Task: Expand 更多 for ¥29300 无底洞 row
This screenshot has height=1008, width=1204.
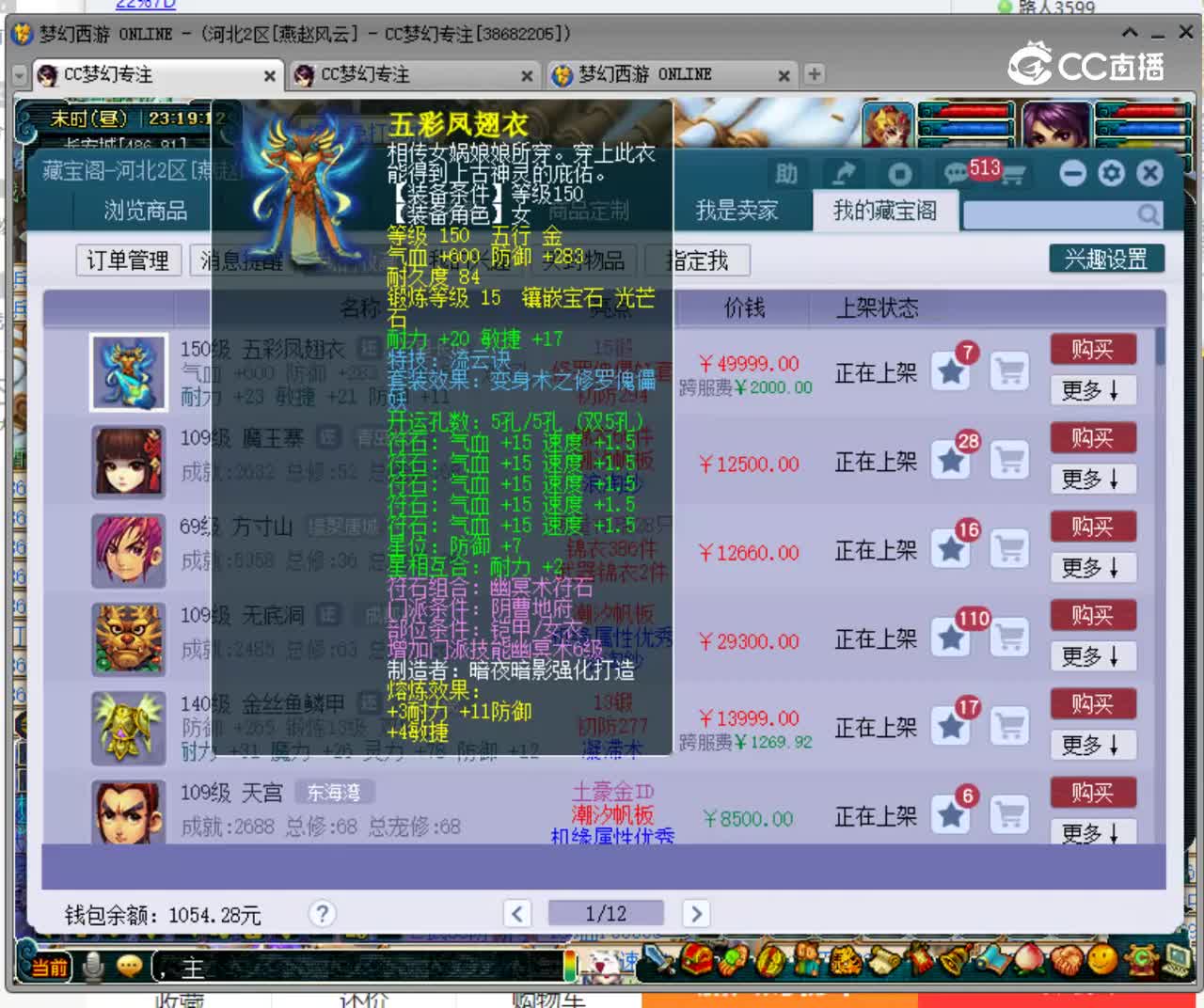Action: coord(1093,655)
